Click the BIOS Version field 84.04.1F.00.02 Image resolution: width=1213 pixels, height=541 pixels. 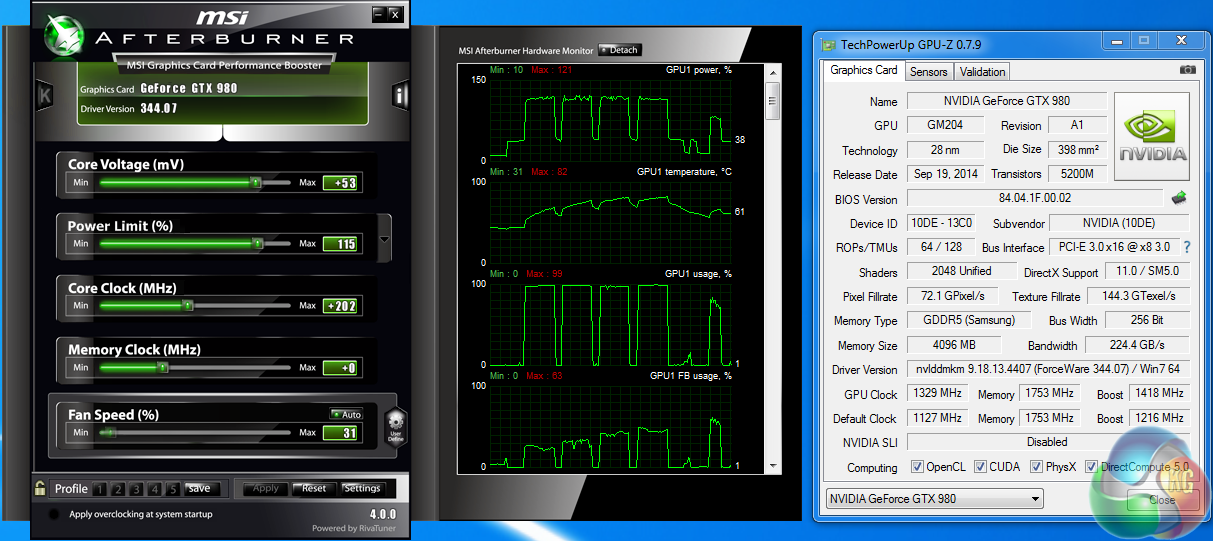tap(1035, 198)
